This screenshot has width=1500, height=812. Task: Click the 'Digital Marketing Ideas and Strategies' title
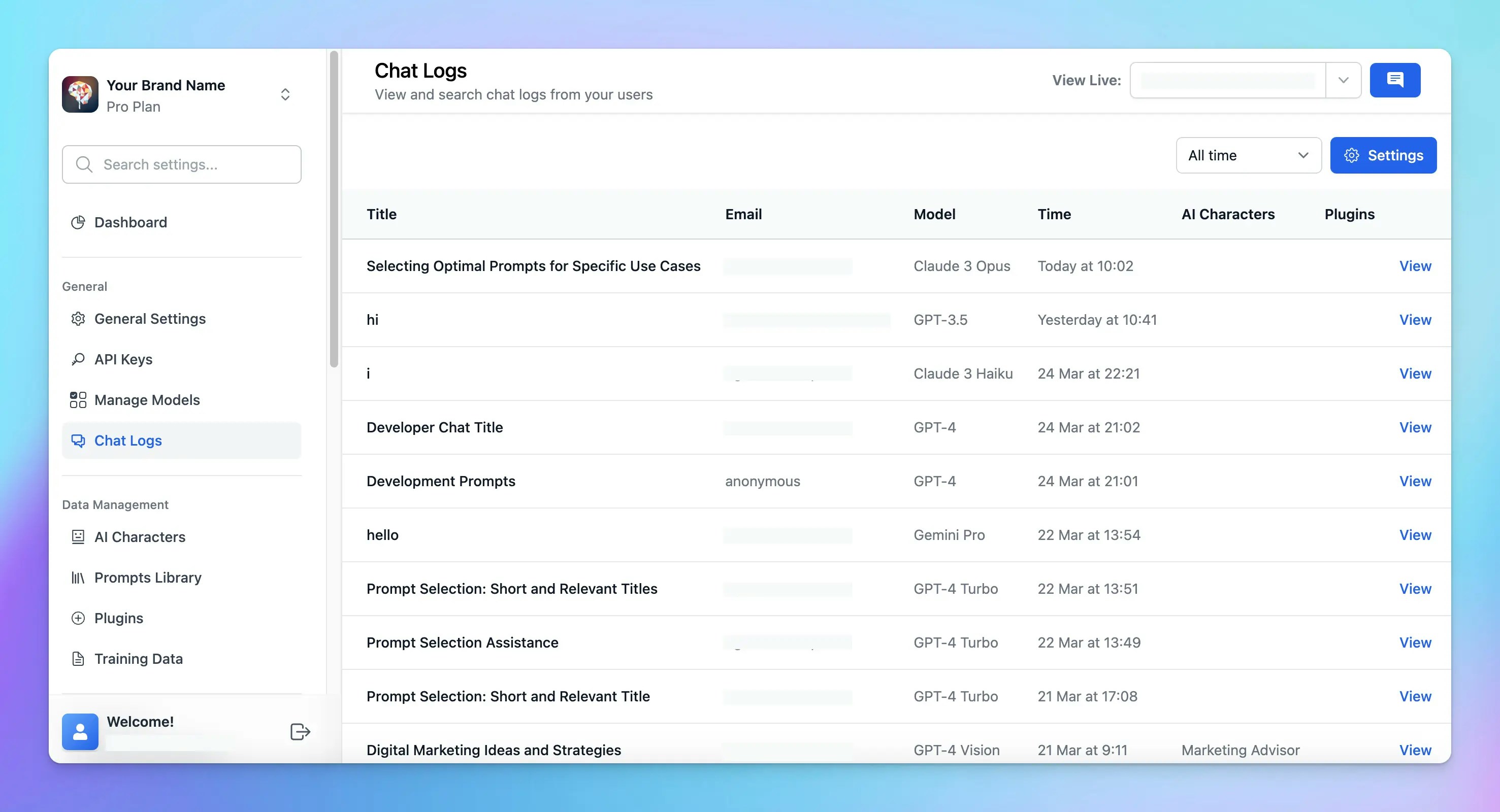click(x=494, y=750)
